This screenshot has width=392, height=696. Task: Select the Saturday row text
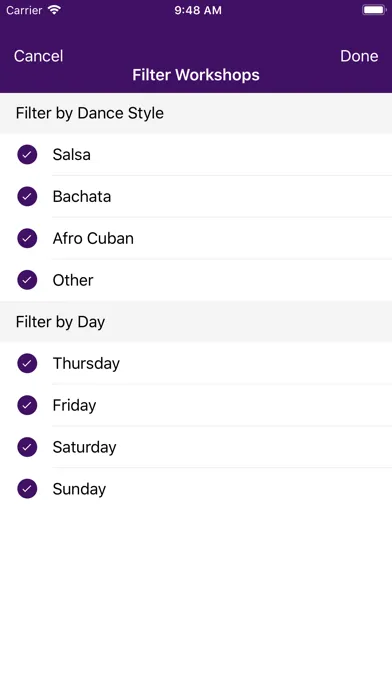point(84,447)
